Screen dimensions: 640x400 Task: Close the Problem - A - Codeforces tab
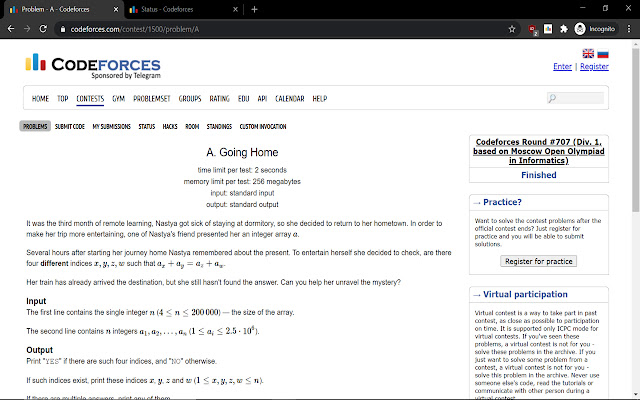tap(116, 9)
